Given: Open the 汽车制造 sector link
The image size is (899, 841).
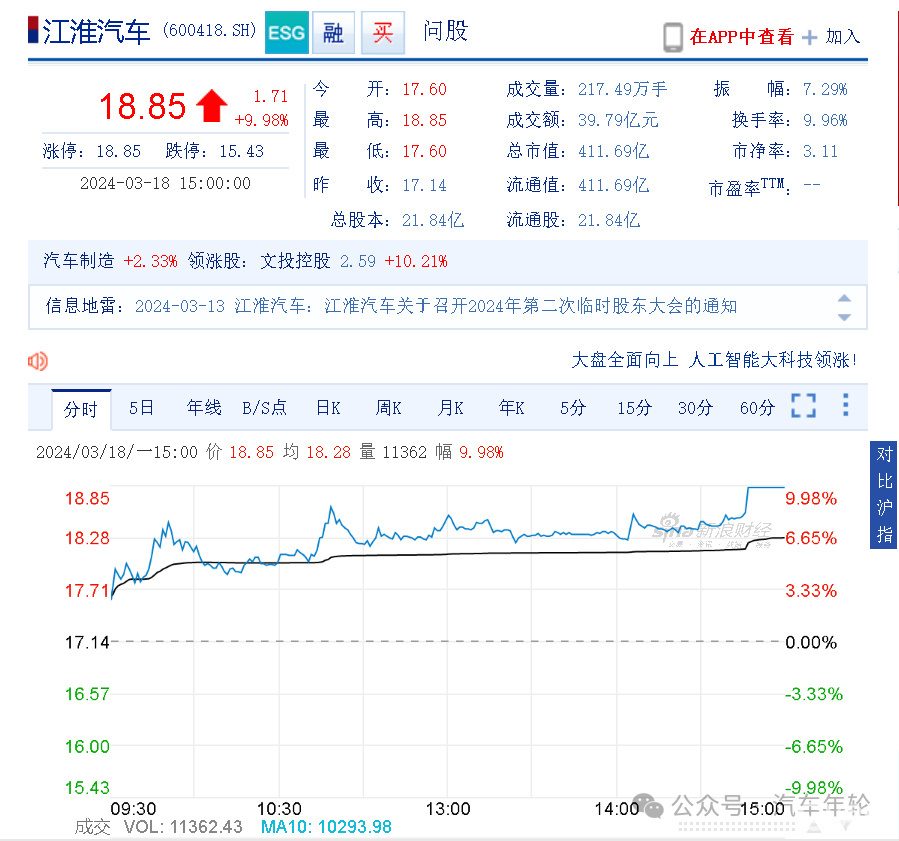Looking at the screenshot, I should (x=79, y=261).
